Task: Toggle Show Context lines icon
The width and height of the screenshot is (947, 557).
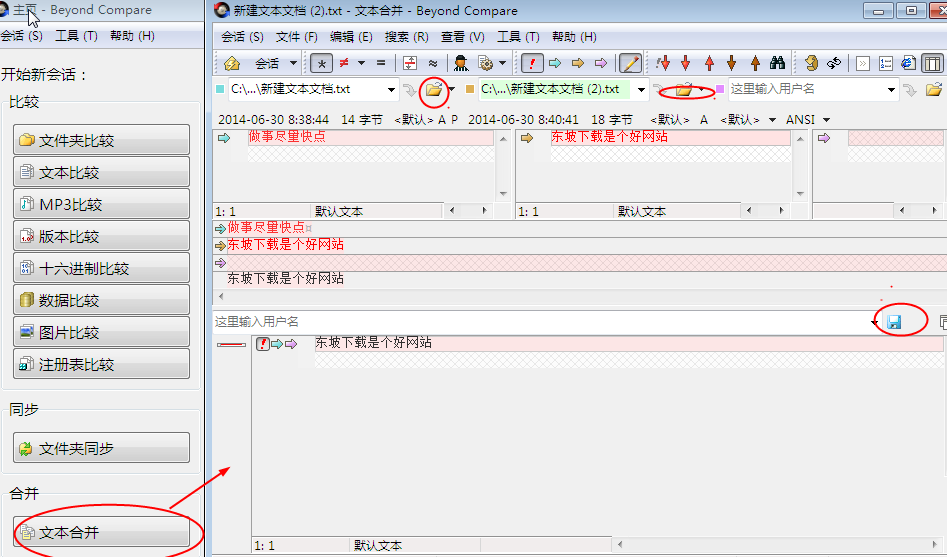Action: coord(410,63)
